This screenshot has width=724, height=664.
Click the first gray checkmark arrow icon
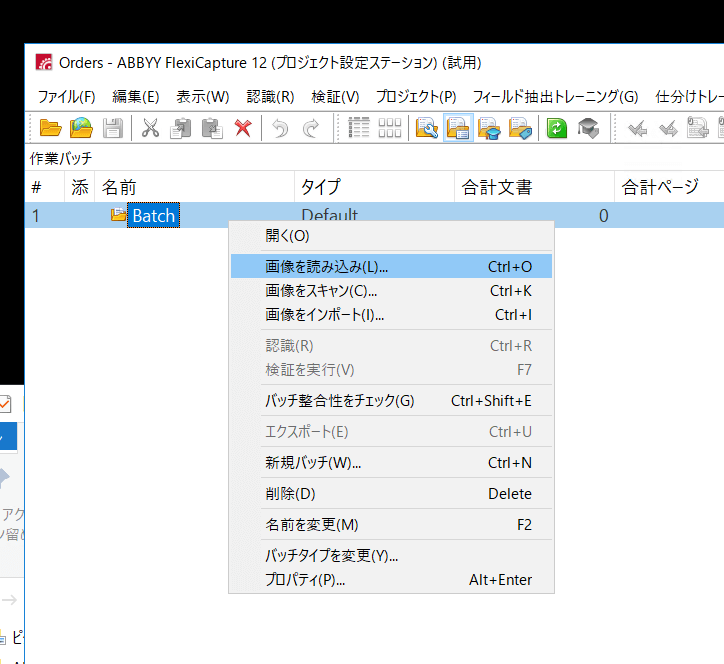point(637,128)
